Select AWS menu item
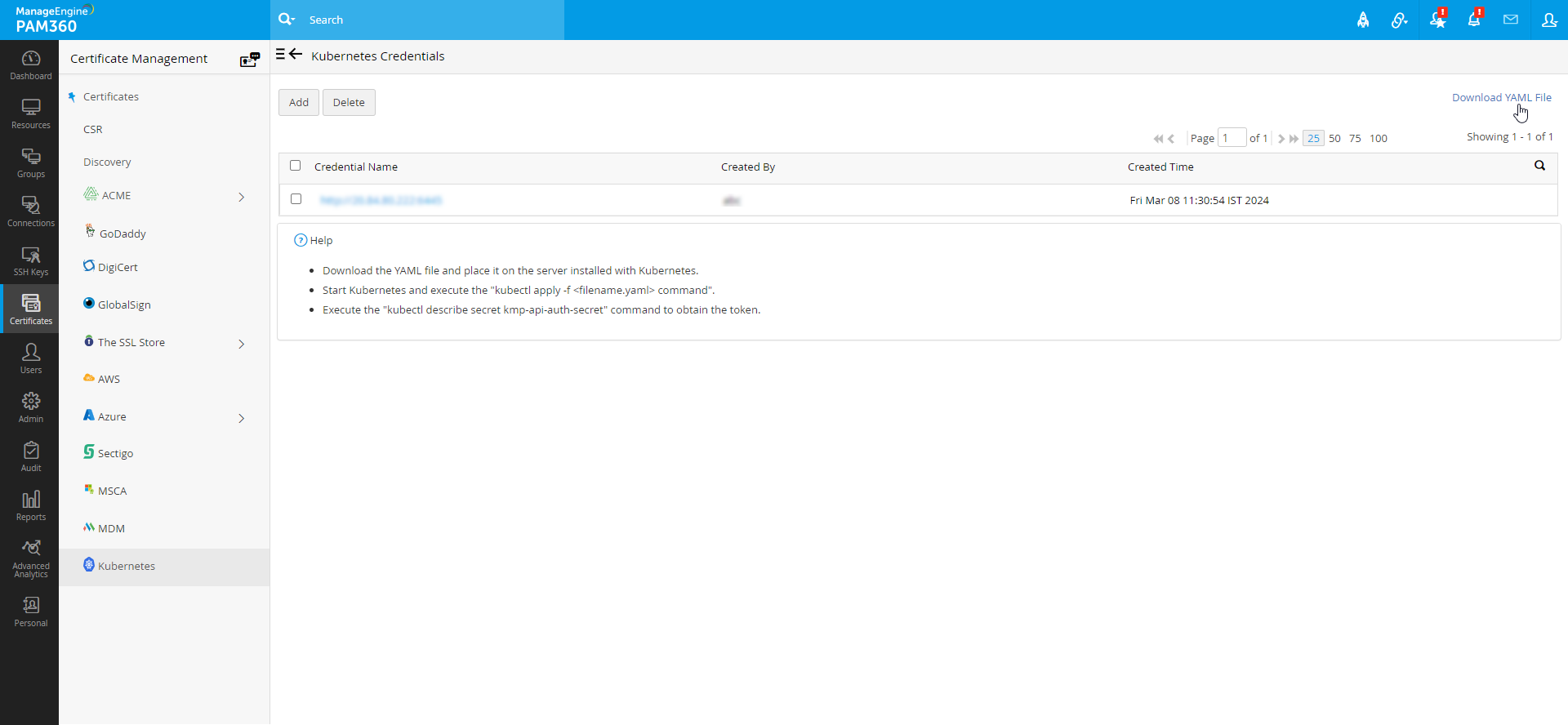Screen dimensions: 1568x725 102,379
